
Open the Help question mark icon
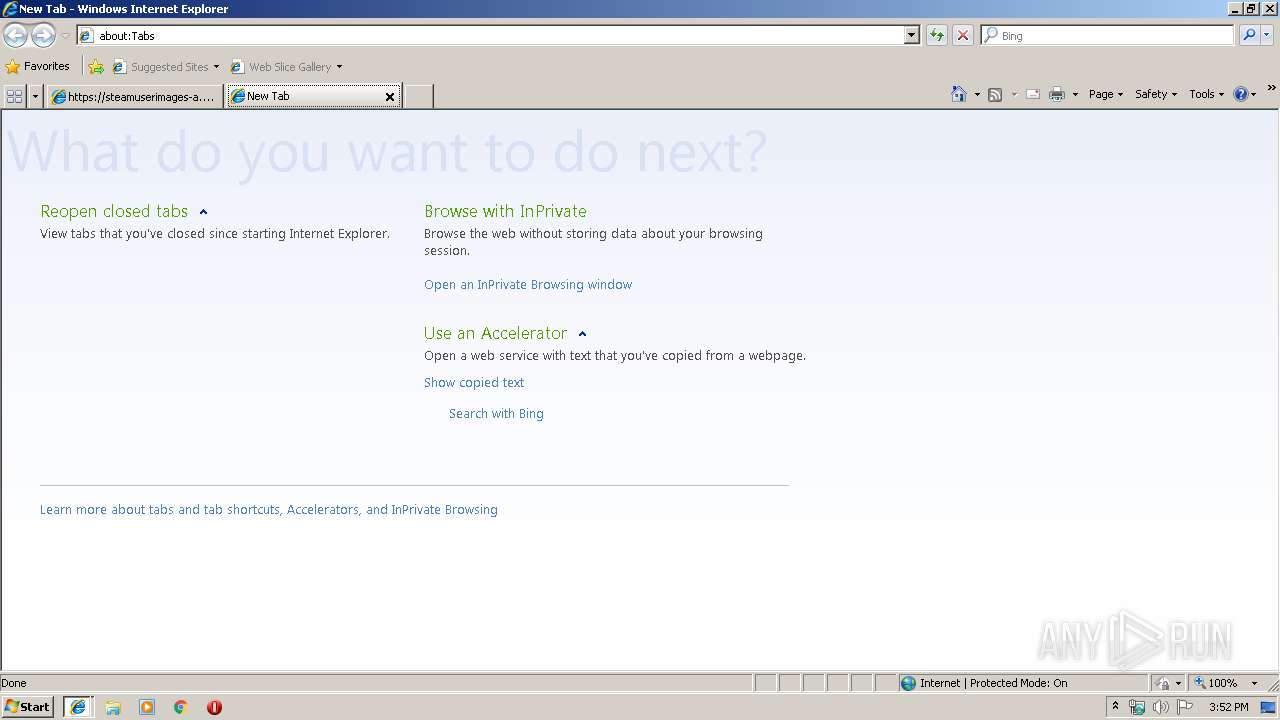(1241, 94)
